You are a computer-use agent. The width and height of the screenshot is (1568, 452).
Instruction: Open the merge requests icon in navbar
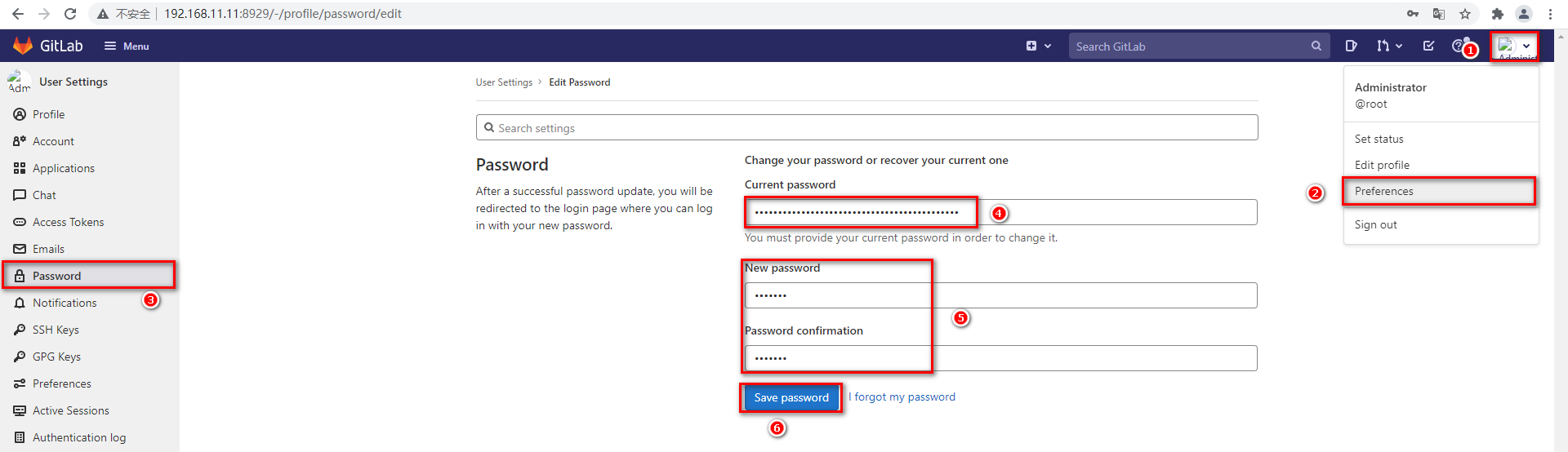click(1389, 46)
